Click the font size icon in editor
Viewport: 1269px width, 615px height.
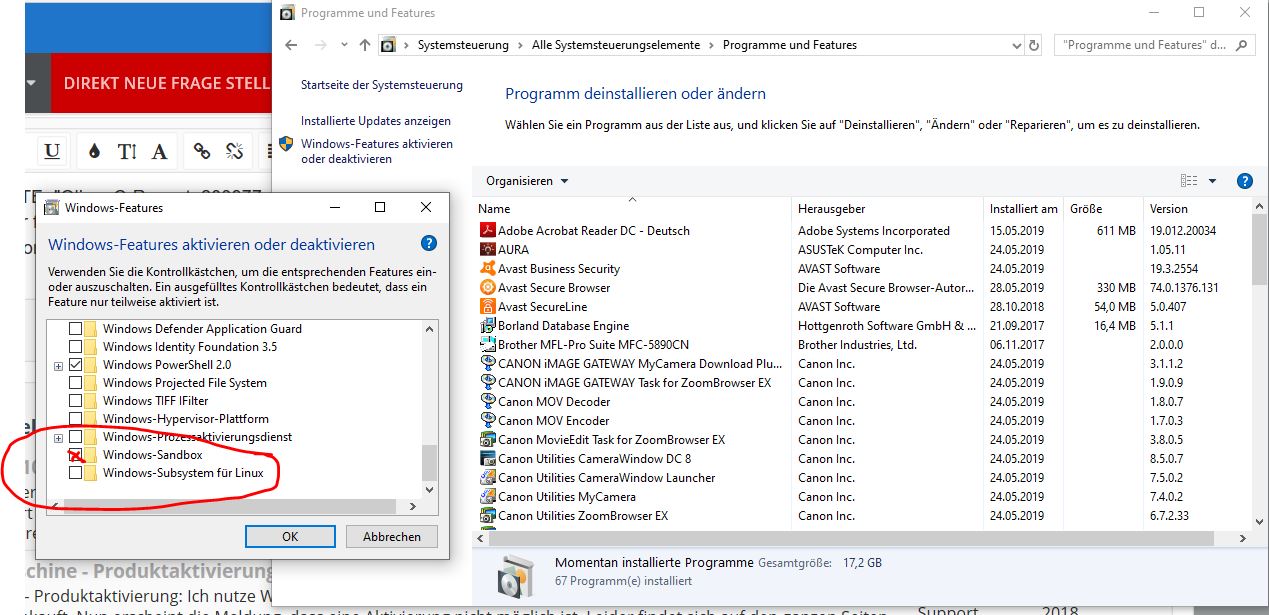127,151
